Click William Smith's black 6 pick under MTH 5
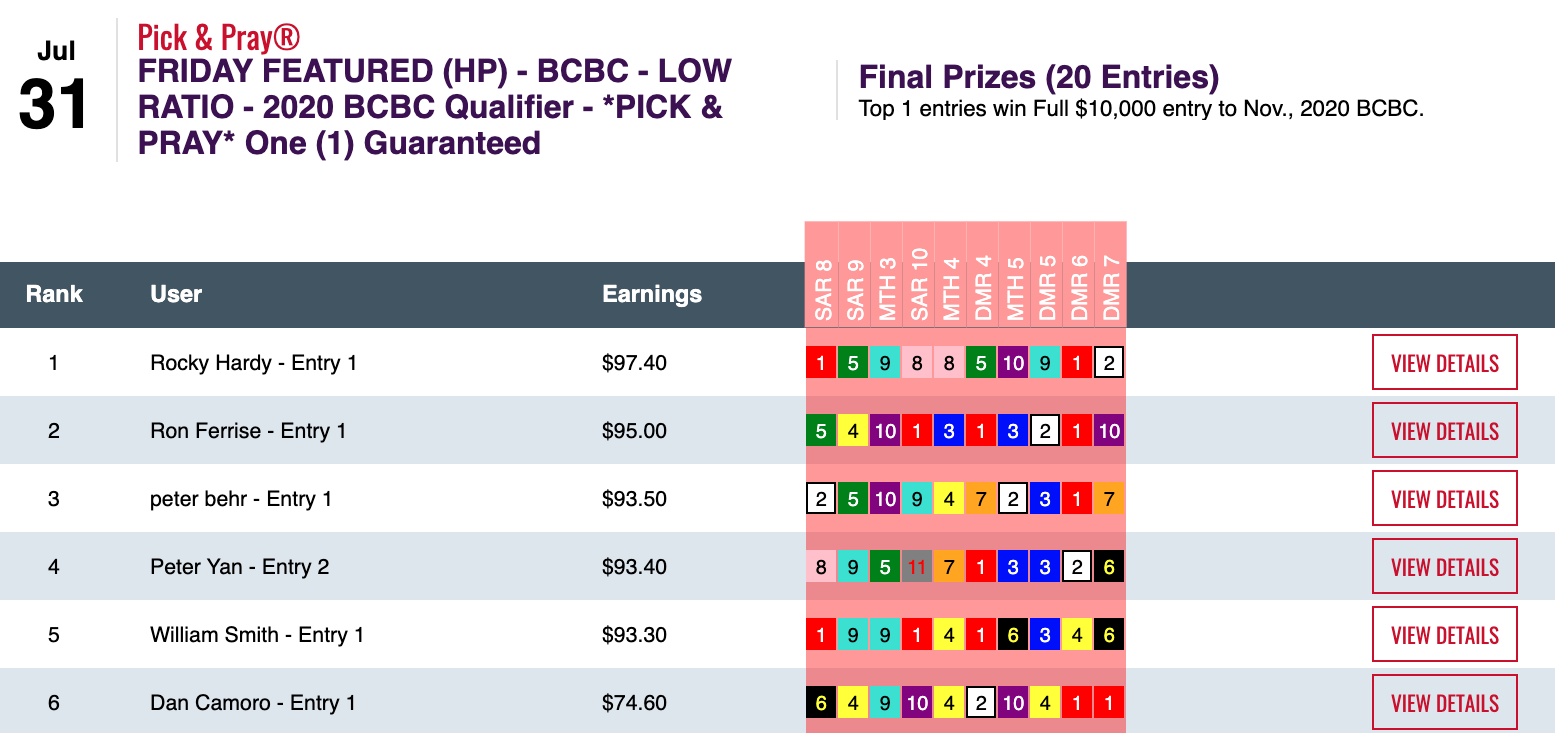Viewport: 1555px width, 733px height. pyautogui.click(x=1013, y=635)
